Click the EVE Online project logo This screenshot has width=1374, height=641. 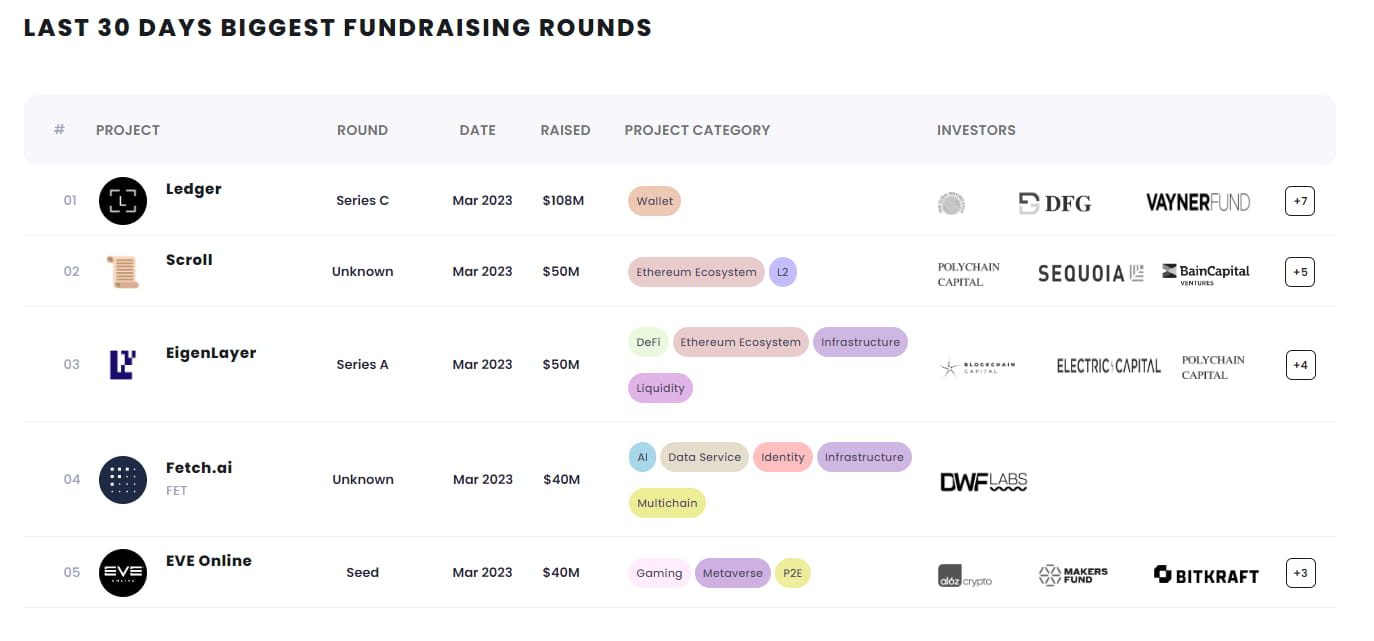[123, 573]
